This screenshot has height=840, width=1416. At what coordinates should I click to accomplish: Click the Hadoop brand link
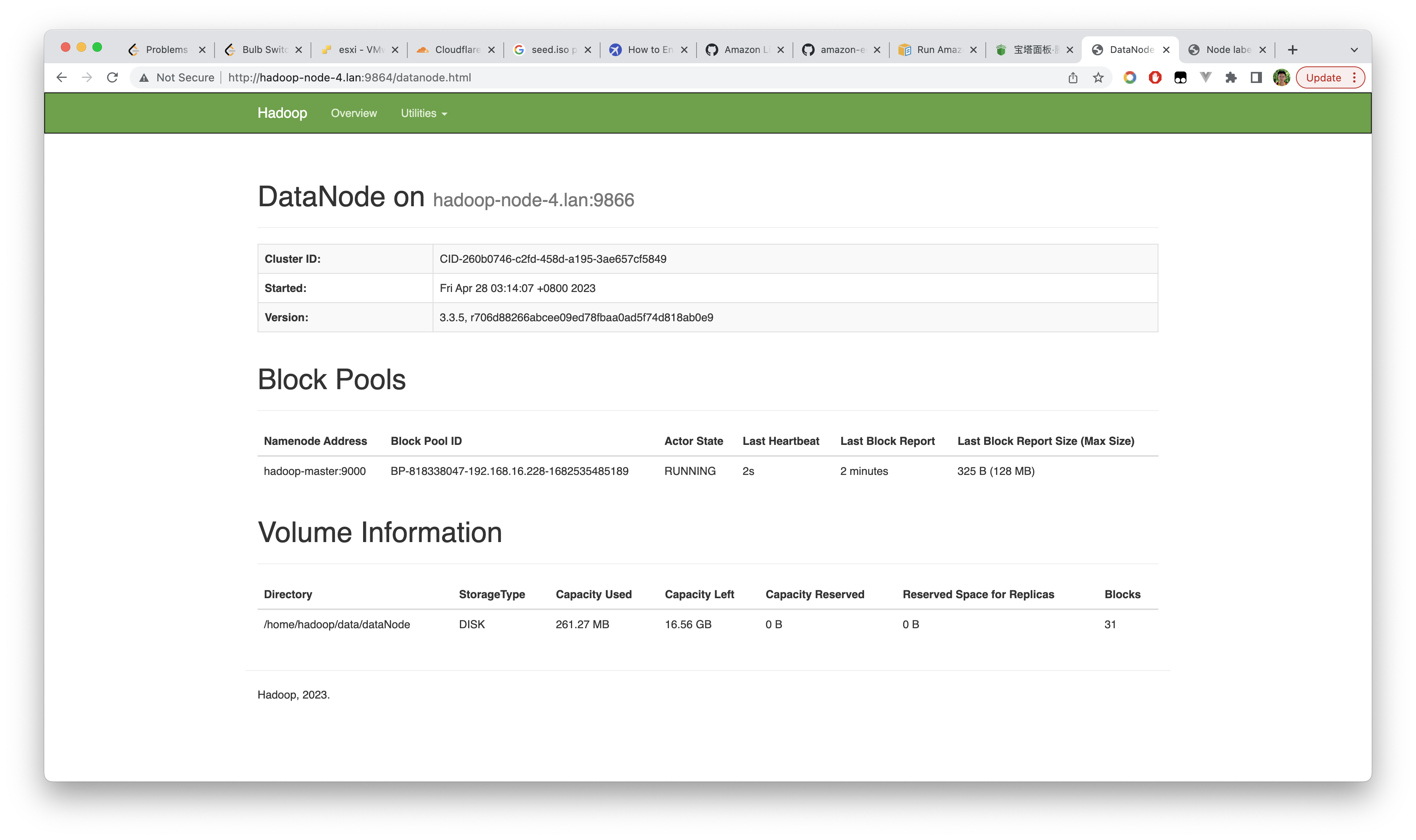pos(282,113)
